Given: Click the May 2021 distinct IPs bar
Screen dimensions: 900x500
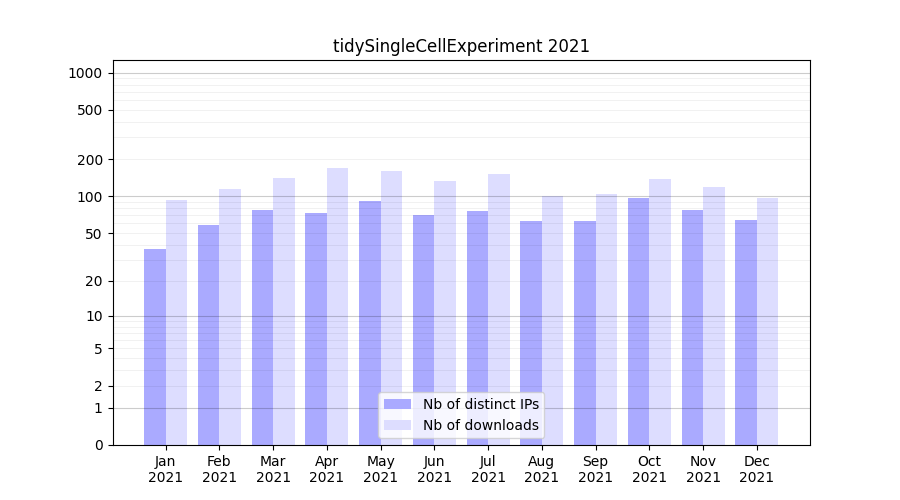Looking at the screenshot, I should [370, 322].
